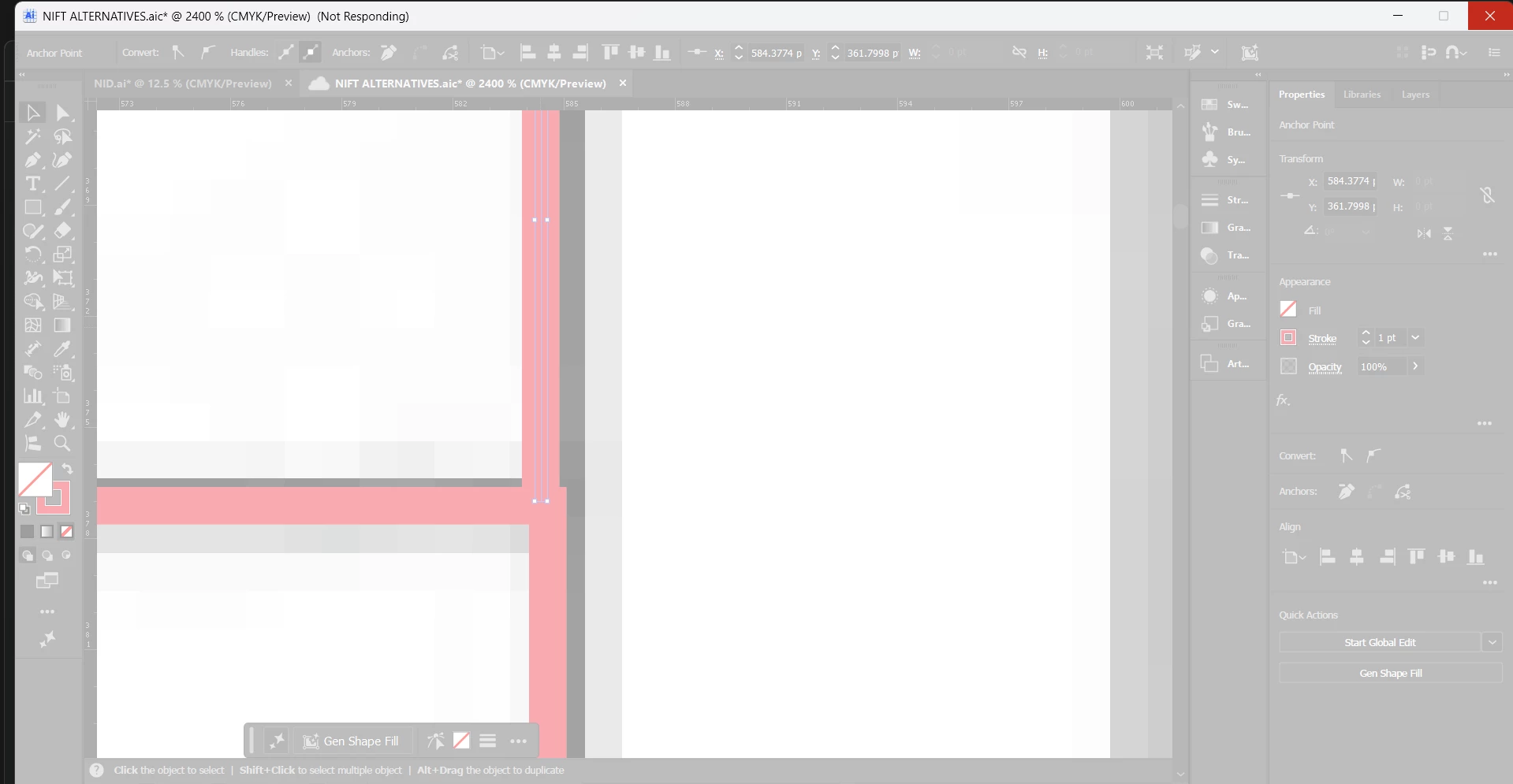The height and width of the screenshot is (784, 1513).
Task: Select the Artboard tool
Action: (x=63, y=396)
